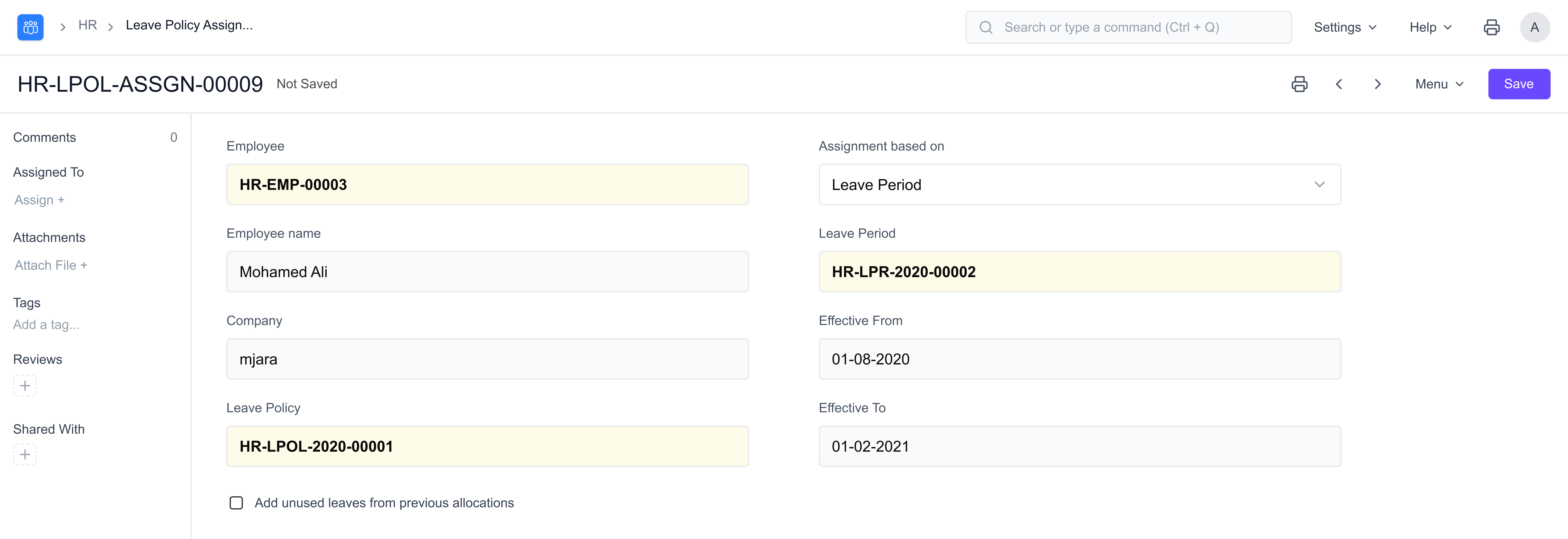The height and width of the screenshot is (539, 1568).
Task: Select the Employee field showing HR-EMP-00003
Action: pyautogui.click(x=487, y=184)
